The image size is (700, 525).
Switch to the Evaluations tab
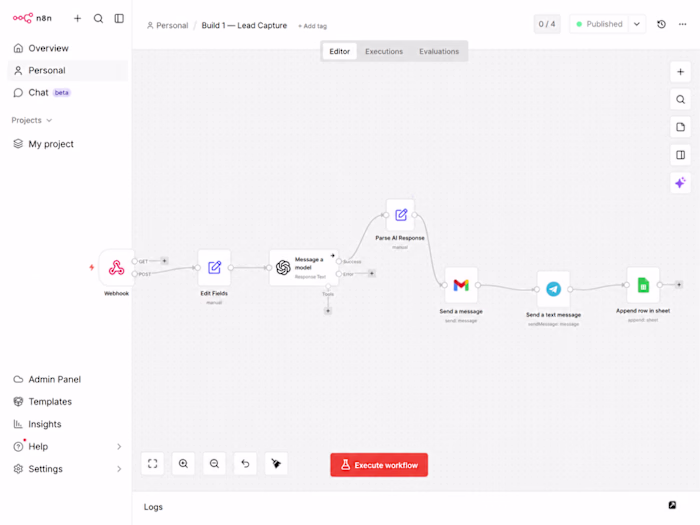click(439, 51)
